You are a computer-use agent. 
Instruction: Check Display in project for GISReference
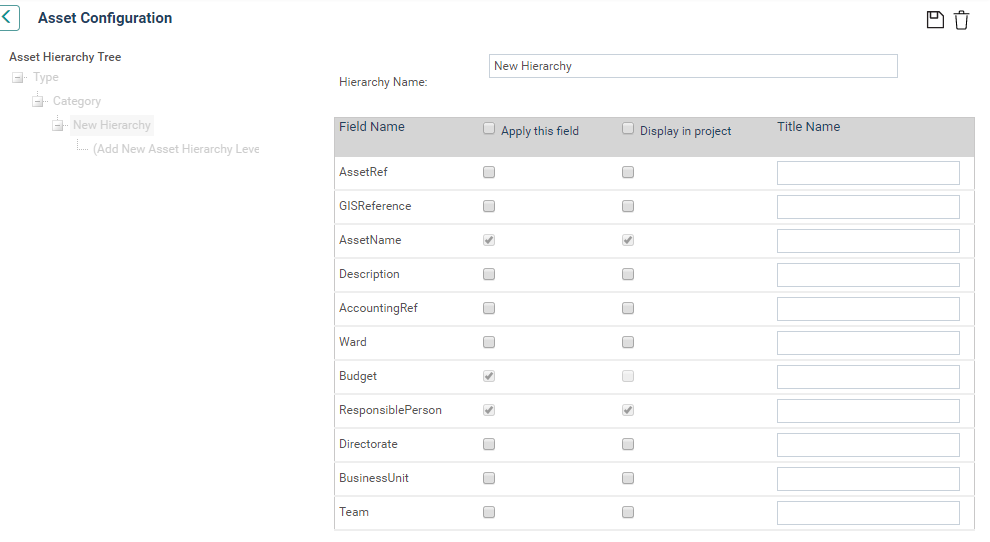pyautogui.click(x=628, y=206)
